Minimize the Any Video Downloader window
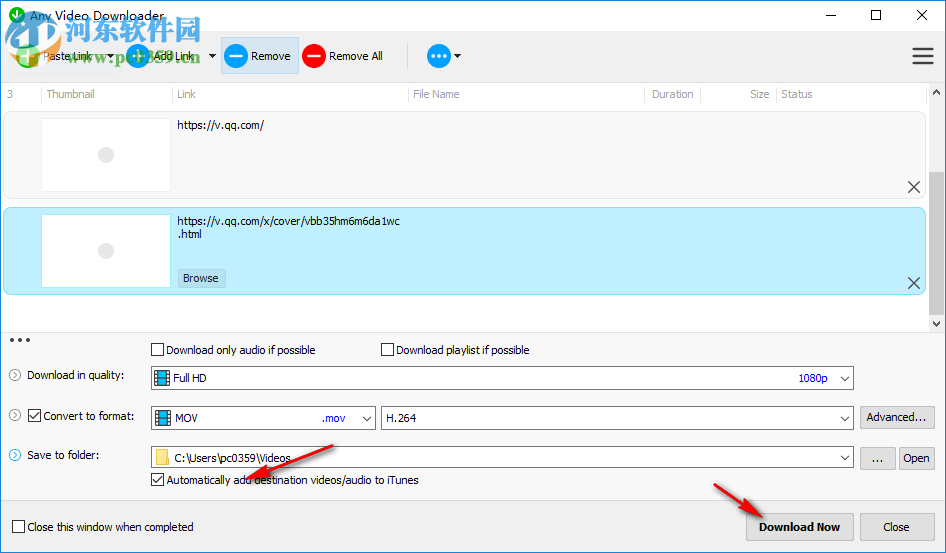Screen dimensions: 946x553 pyautogui.click(x=831, y=15)
